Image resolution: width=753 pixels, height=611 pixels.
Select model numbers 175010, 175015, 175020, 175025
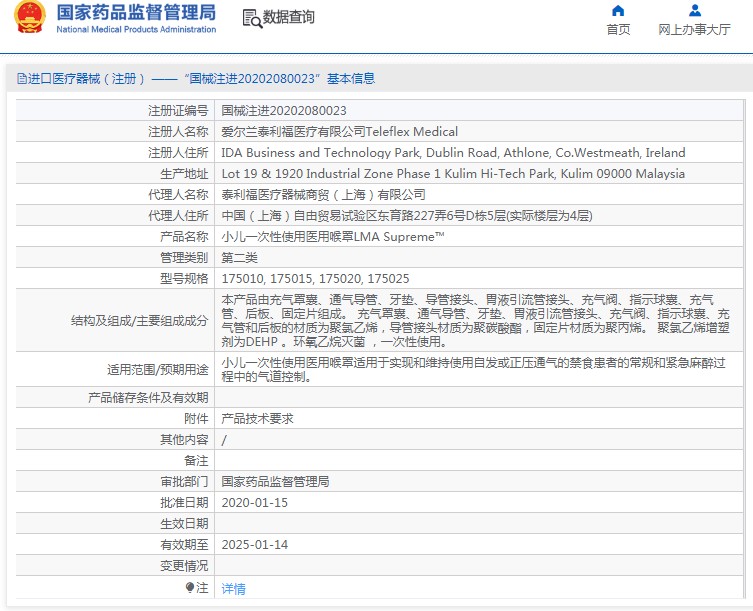[316, 279]
